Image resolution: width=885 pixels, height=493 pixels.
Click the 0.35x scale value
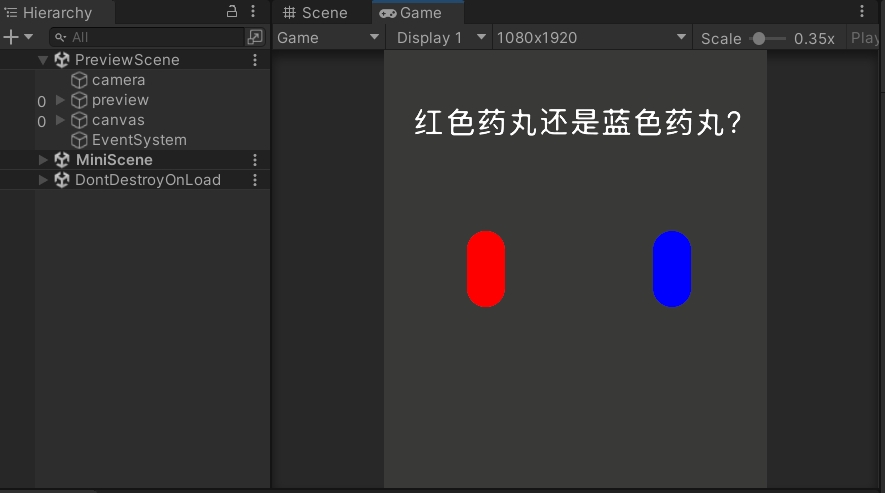click(x=814, y=38)
